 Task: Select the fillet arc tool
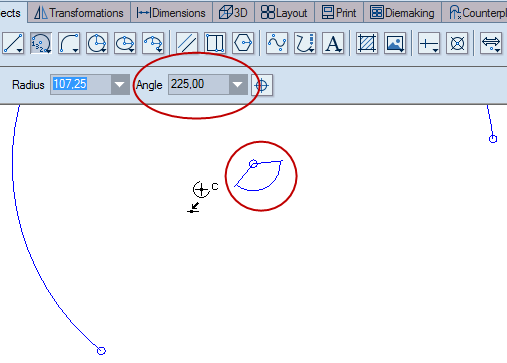[x=69, y=43]
